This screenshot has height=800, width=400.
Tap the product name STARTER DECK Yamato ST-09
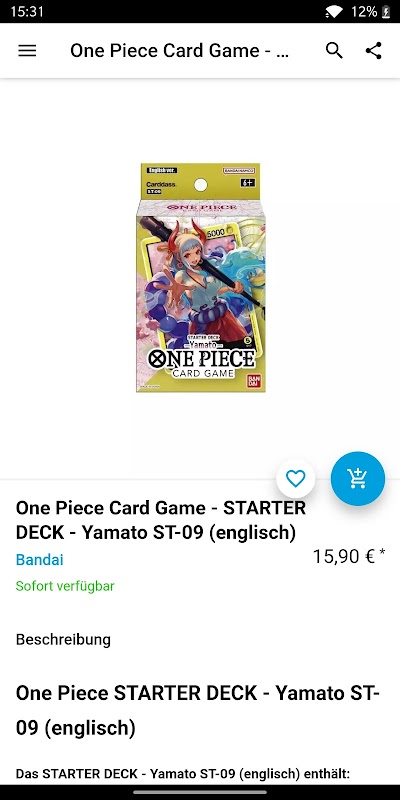click(x=161, y=520)
